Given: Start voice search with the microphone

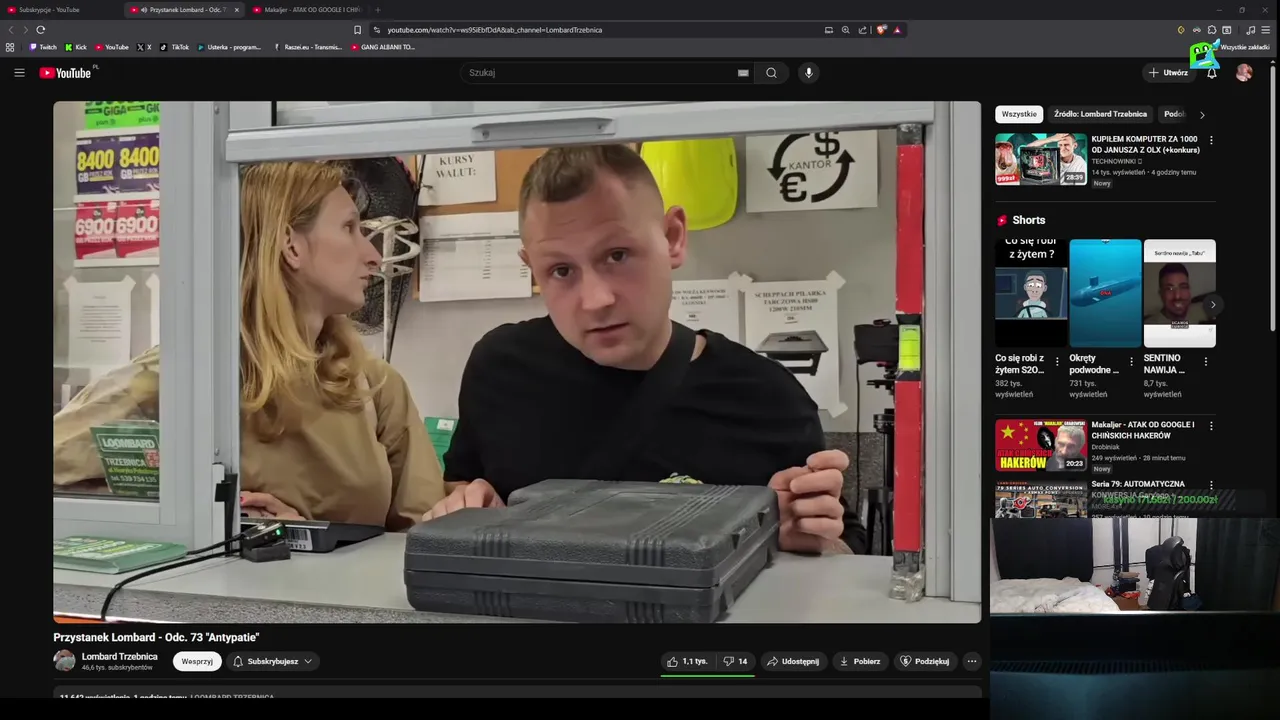Looking at the screenshot, I should [809, 72].
